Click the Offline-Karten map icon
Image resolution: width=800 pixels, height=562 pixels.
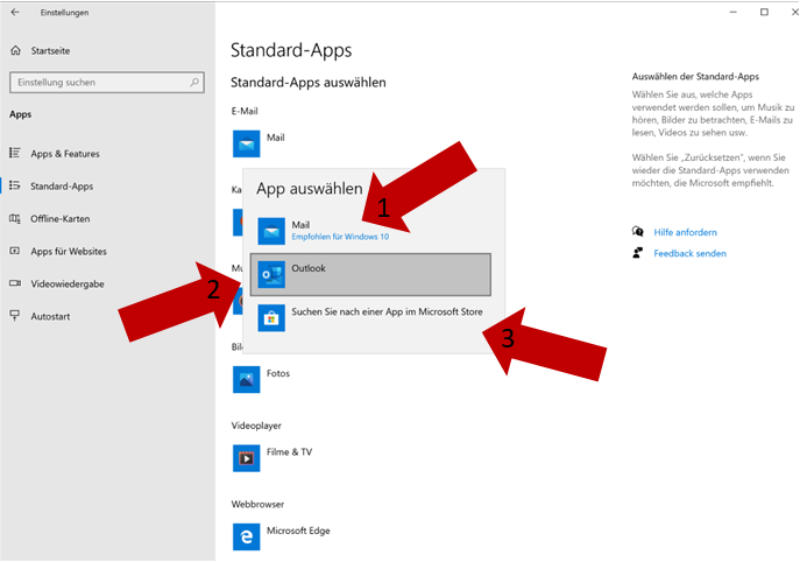coord(15,218)
